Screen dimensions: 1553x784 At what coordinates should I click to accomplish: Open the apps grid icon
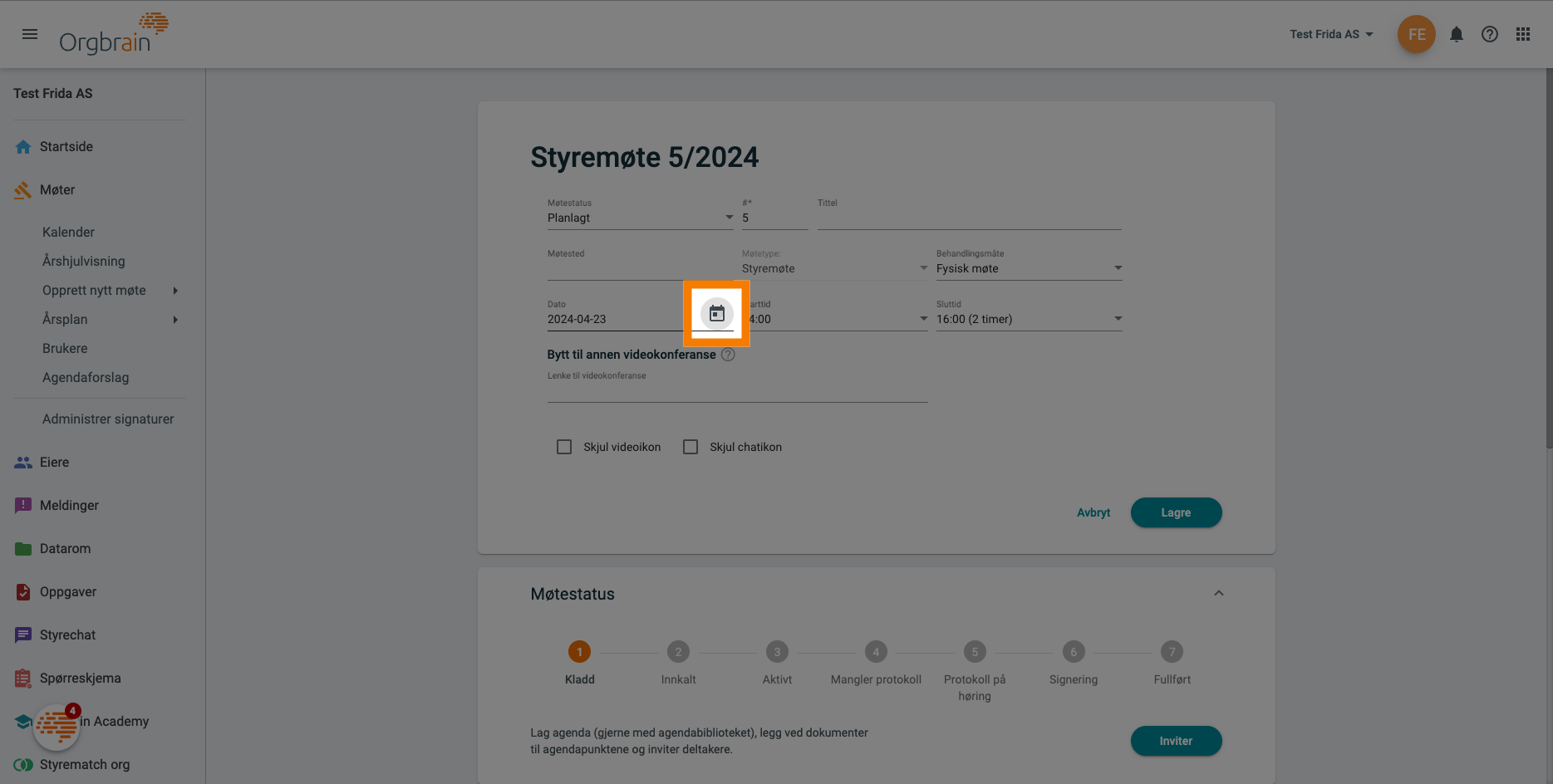pos(1523,34)
